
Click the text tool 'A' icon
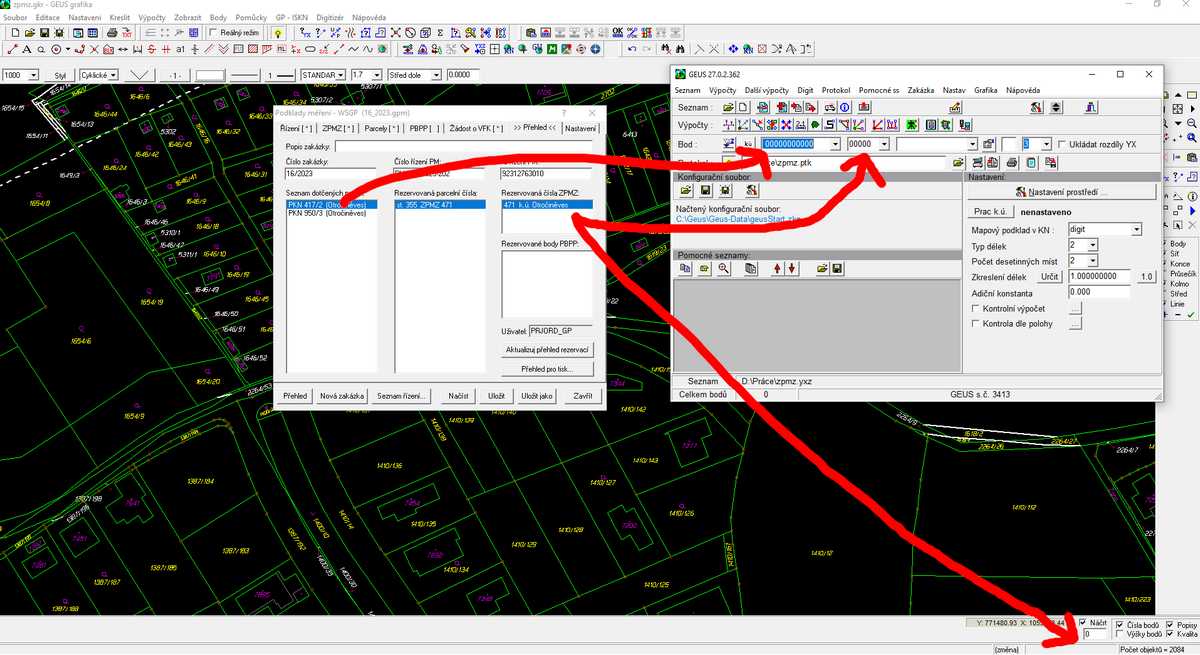26,49
